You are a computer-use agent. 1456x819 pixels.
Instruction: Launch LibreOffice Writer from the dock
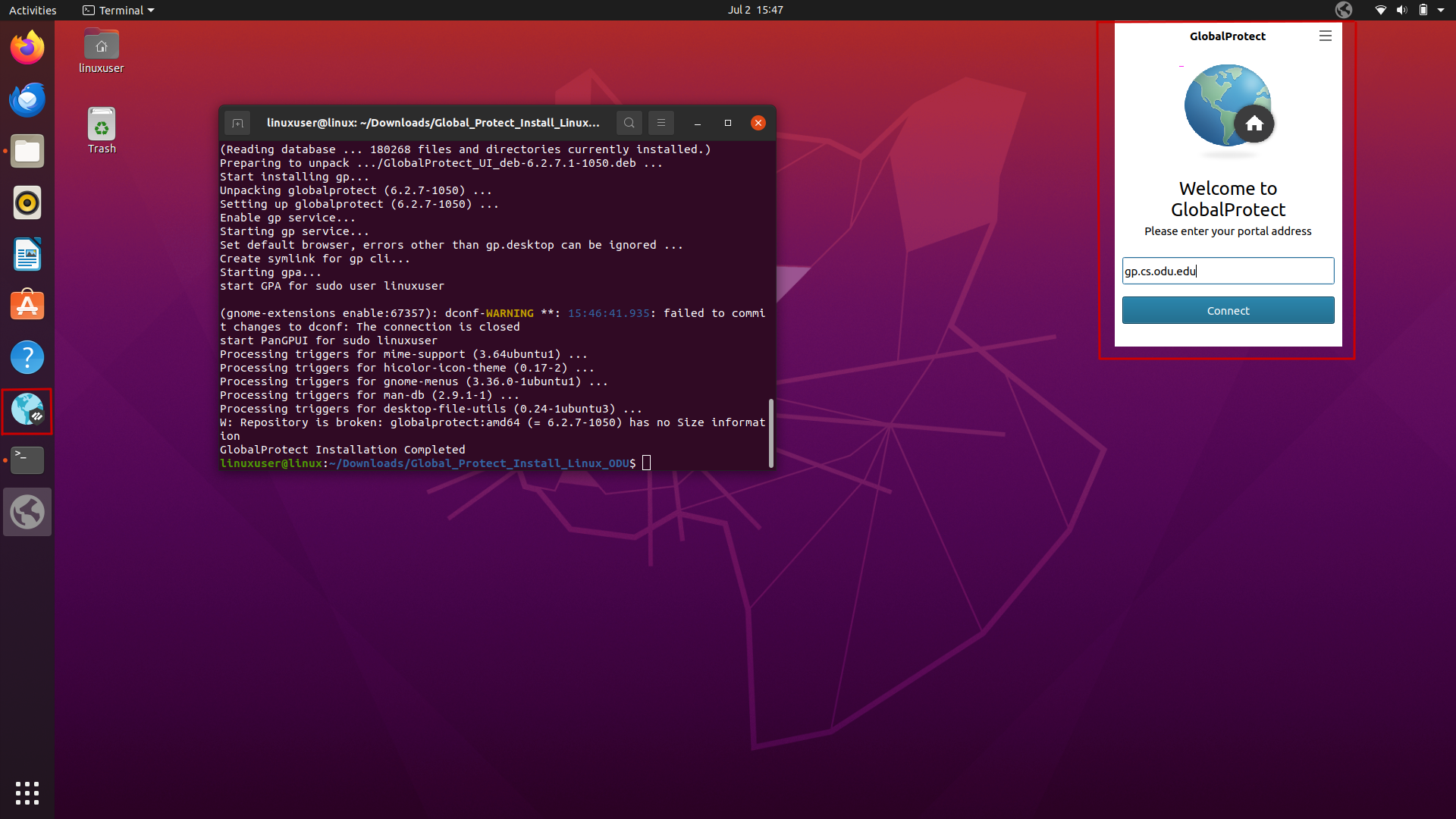coord(27,254)
